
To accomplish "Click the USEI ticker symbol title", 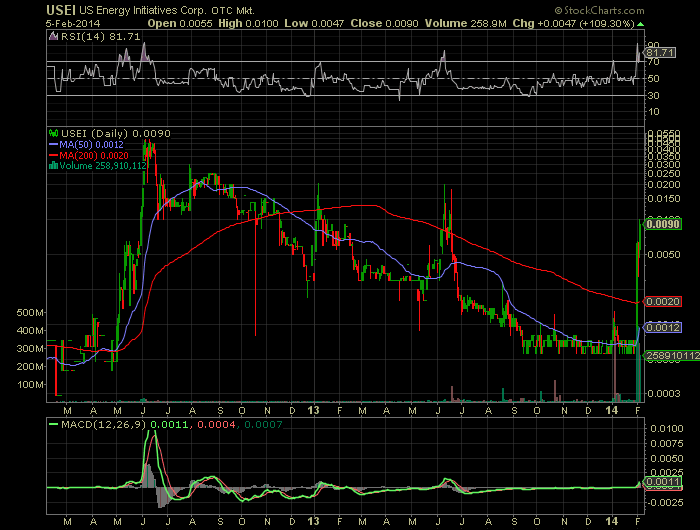I will tap(61, 10).
